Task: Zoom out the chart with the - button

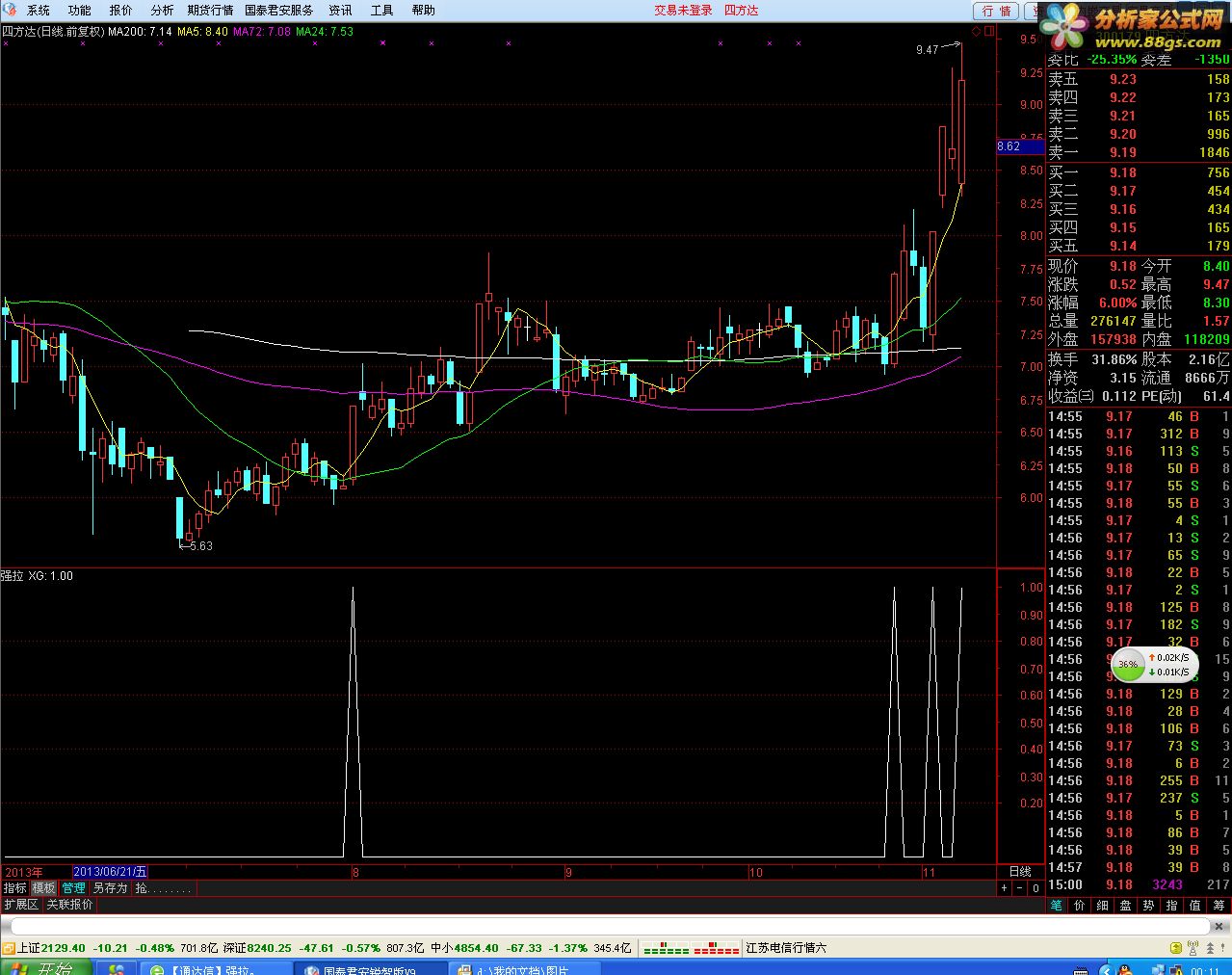Action: pos(1019,888)
